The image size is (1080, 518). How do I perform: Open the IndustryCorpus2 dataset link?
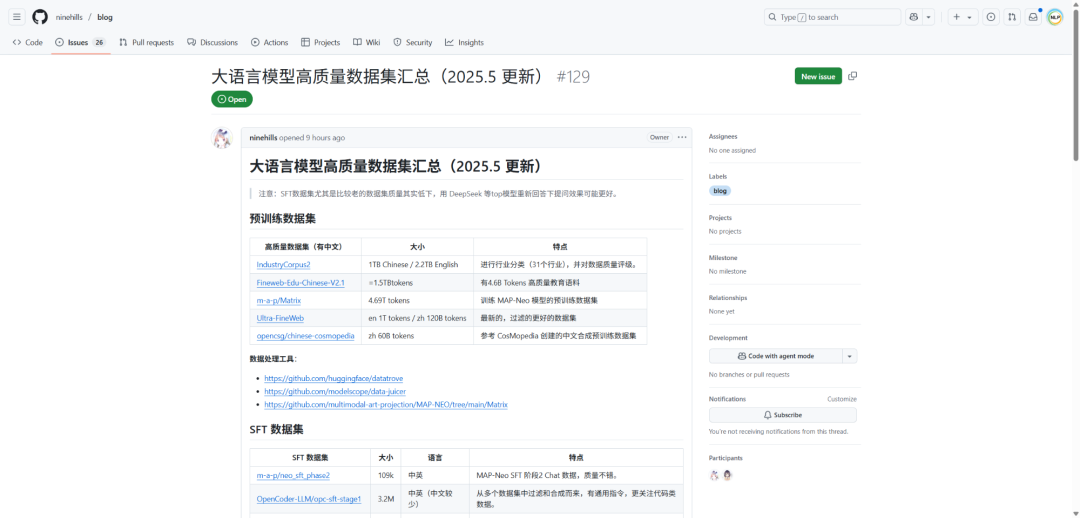coord(284,265)
